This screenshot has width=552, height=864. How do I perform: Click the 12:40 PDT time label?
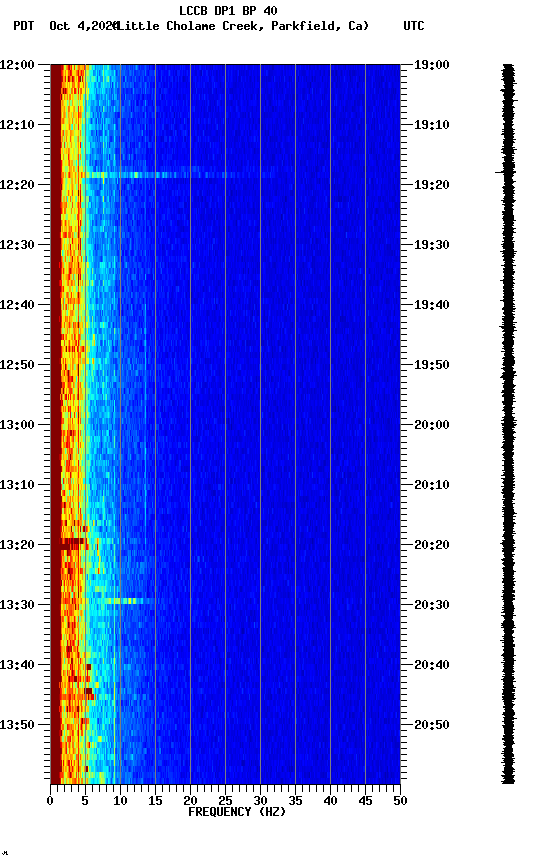pyautogui.click(x=17, y=305)
